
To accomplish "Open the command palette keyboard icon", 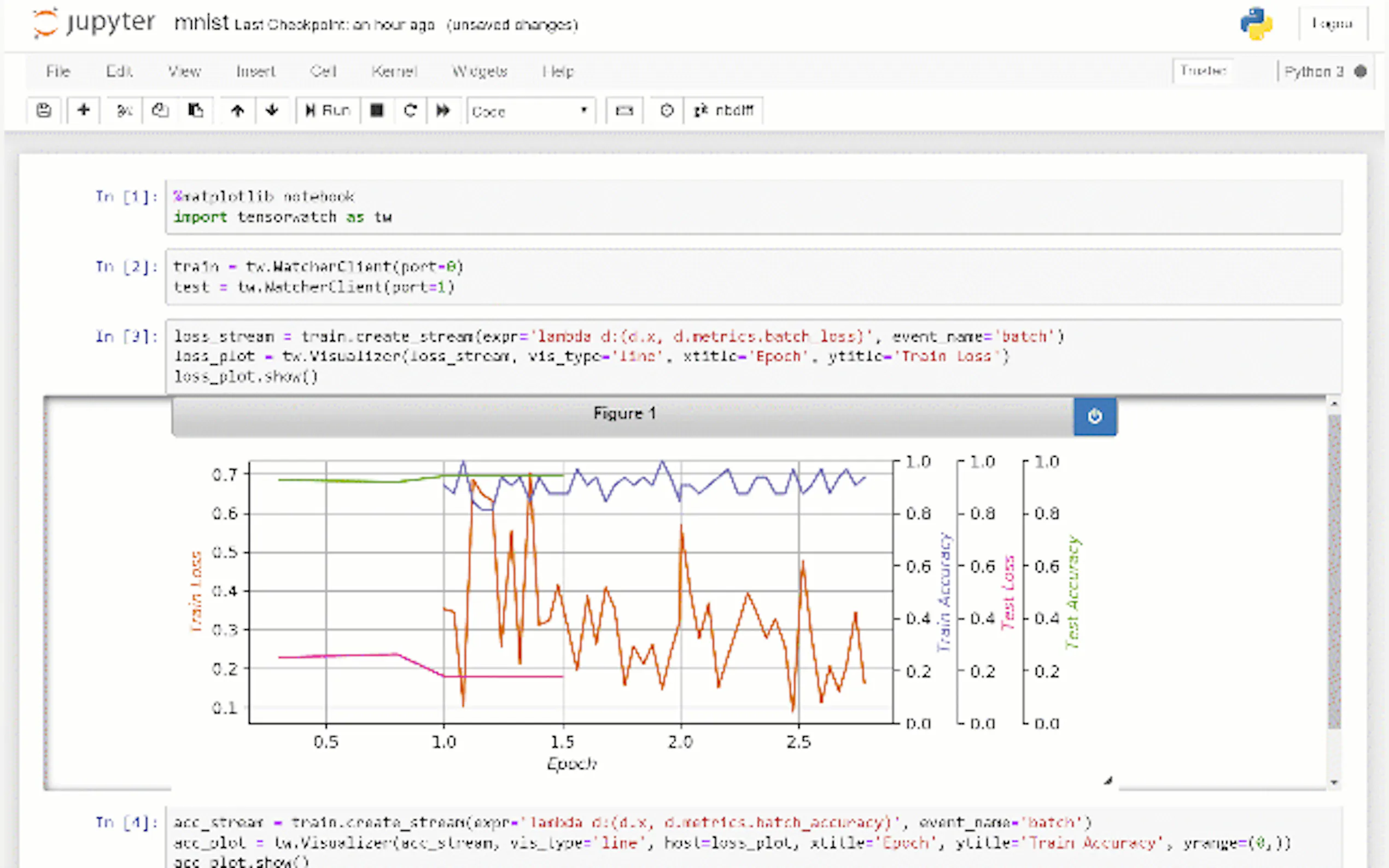I will [x=624, y=110].
